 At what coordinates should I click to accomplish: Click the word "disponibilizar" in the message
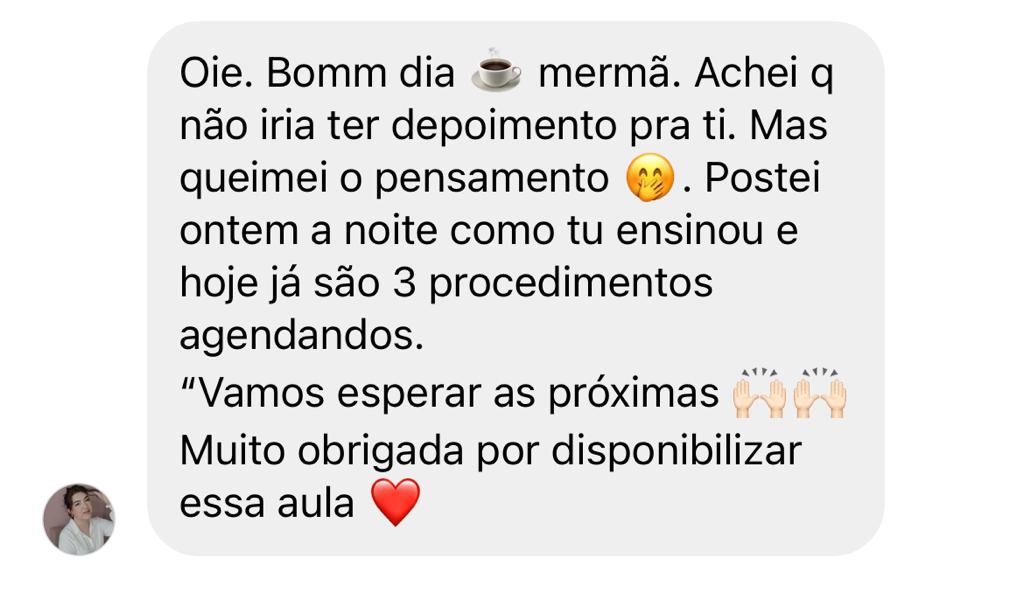tap(676, 451)
